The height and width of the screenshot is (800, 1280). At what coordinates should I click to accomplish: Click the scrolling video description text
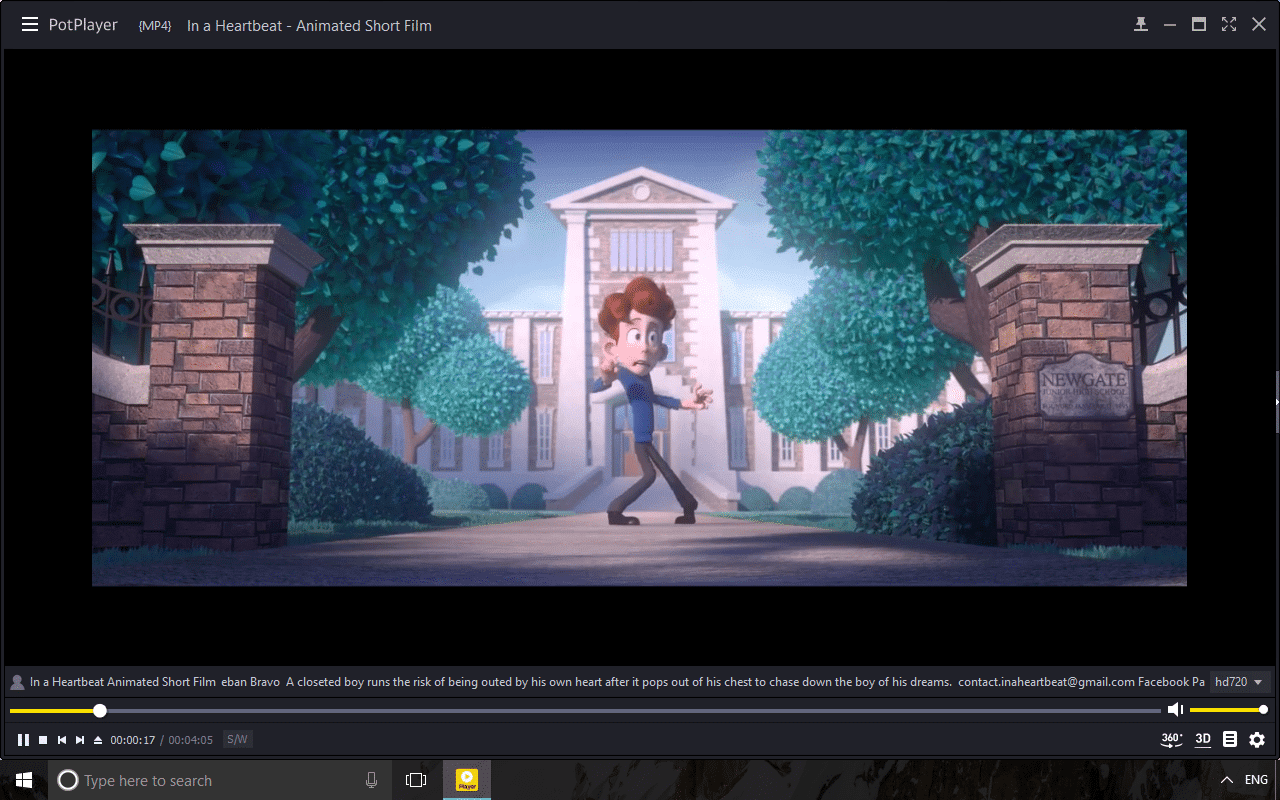(x=617, y=682)
